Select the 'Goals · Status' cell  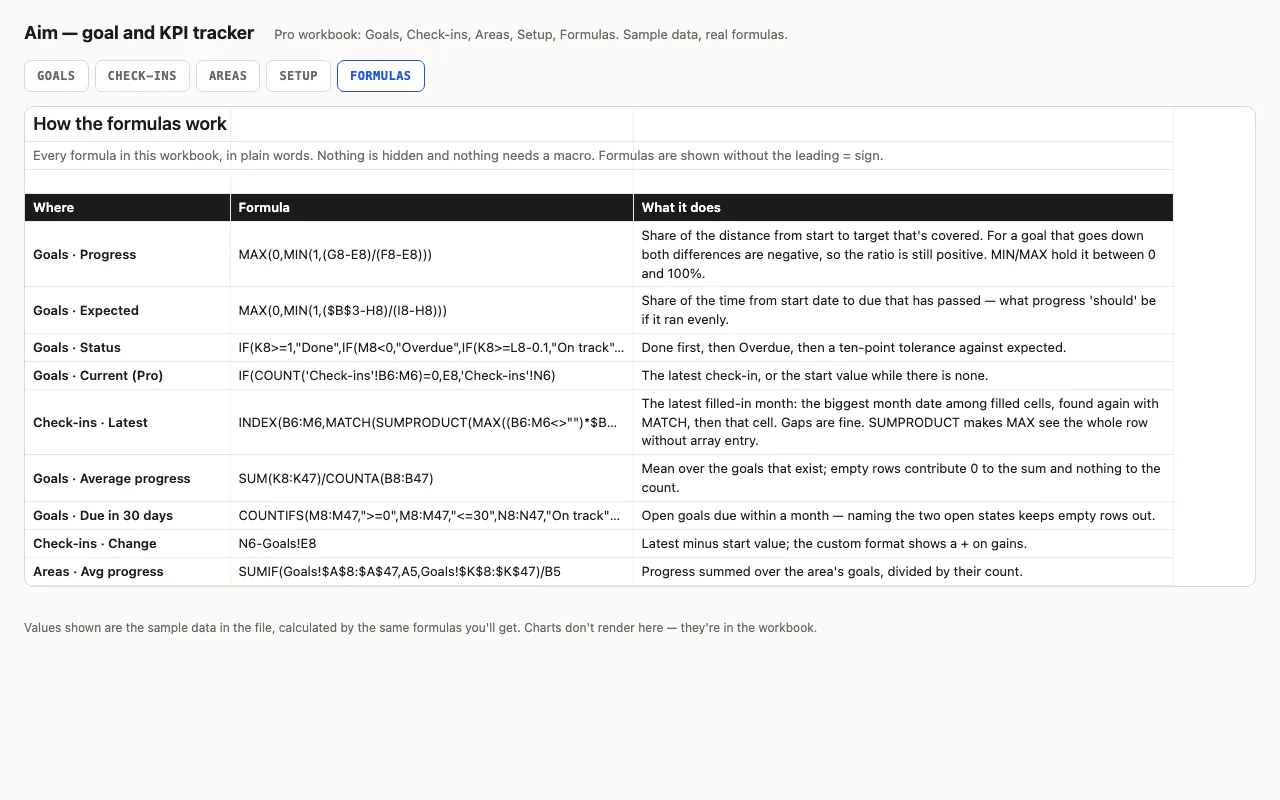[x=128, y=348]
